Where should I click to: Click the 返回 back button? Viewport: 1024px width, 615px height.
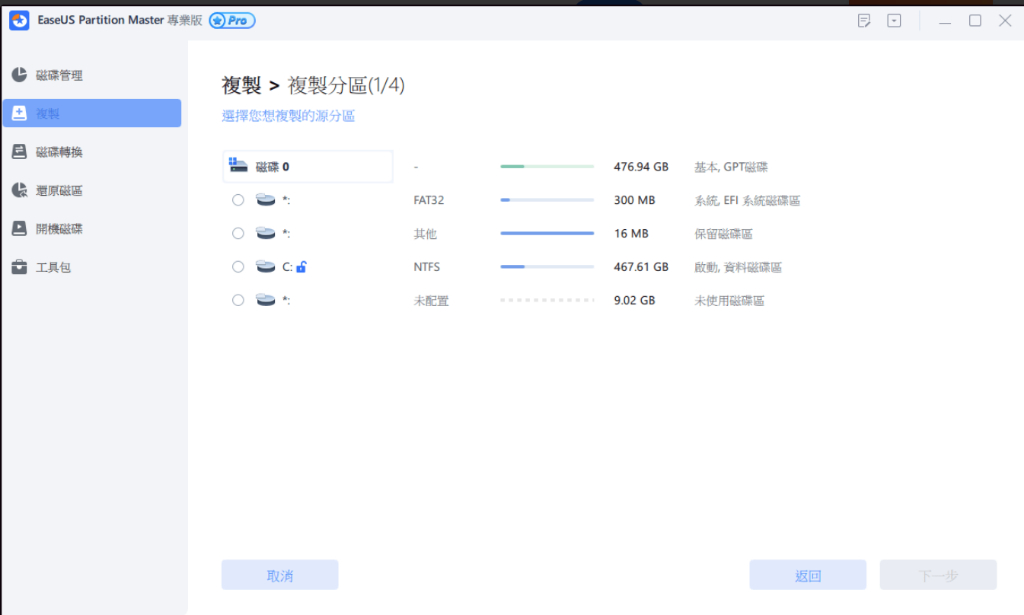point(807,575)
